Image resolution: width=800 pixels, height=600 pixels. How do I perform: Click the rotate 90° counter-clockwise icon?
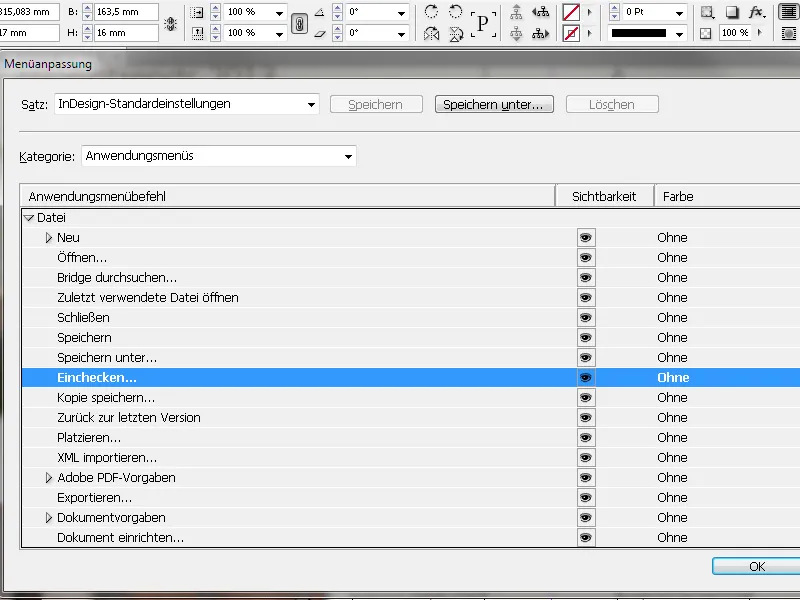tap(455, 12)
